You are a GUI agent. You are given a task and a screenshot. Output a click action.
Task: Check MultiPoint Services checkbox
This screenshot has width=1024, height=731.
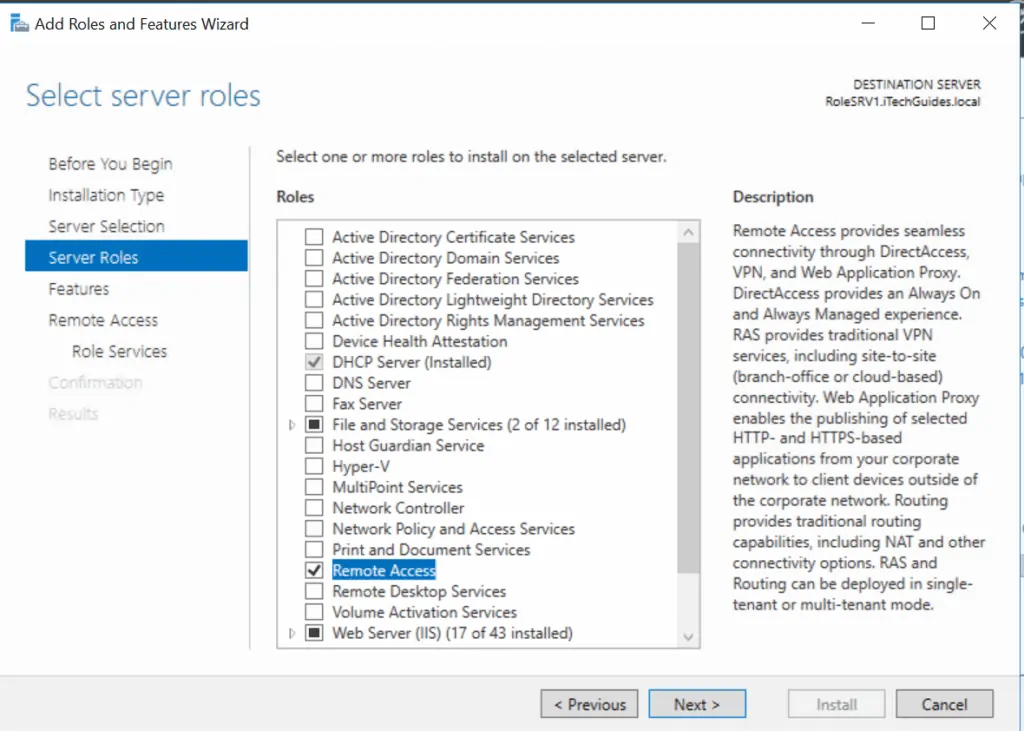314,487
